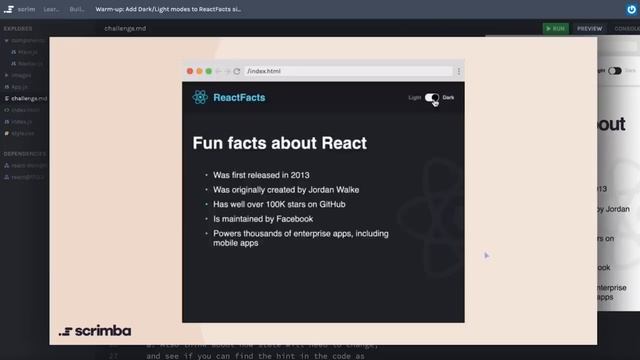Screen dimensions: 640x360
Task: Click the code-brackets icon beside index.html
Action: [7, 110]
